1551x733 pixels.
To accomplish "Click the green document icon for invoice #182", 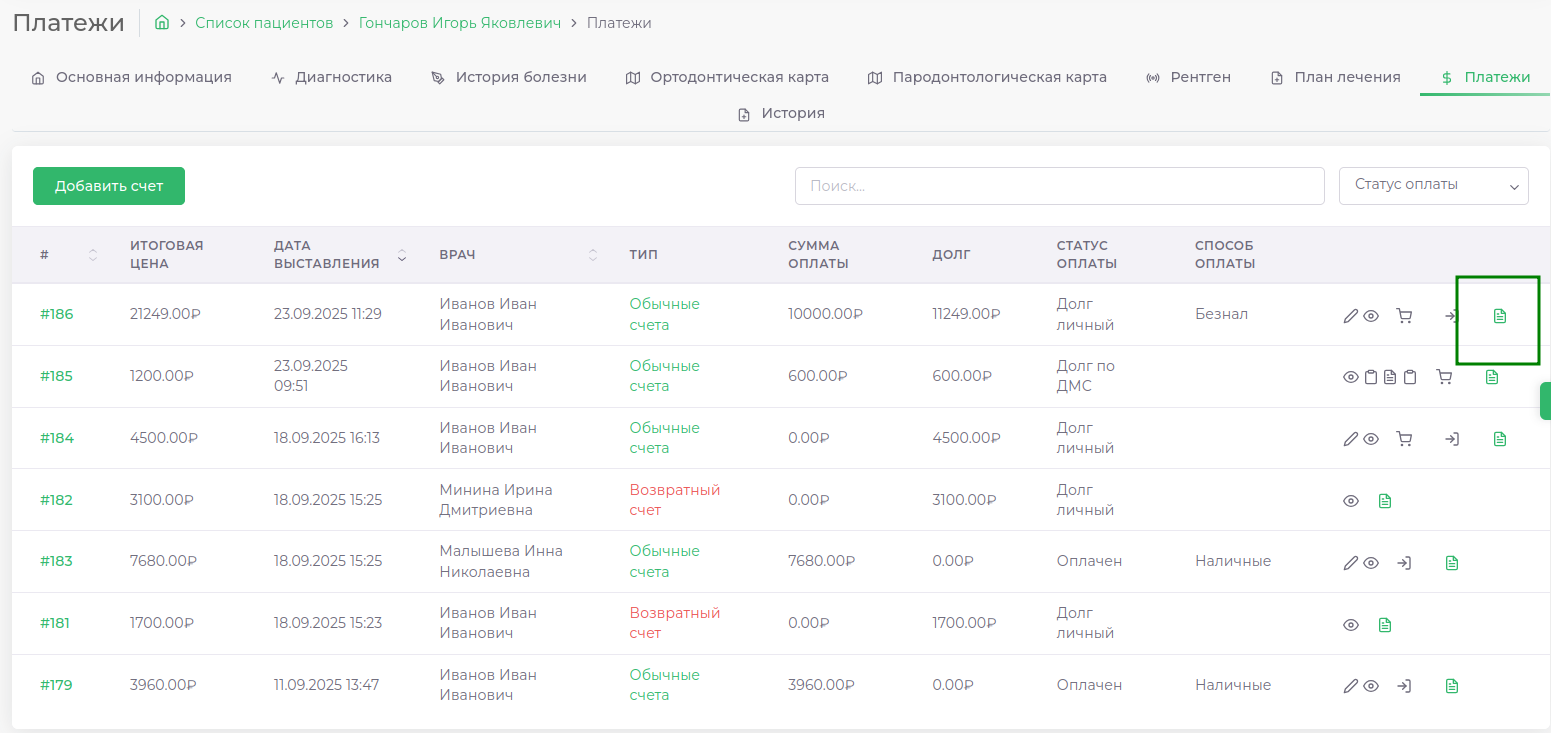I will (x=1384, y=501).
